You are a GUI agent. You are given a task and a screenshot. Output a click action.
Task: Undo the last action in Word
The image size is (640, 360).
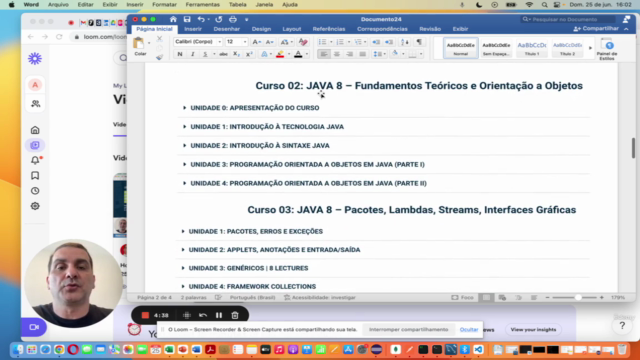[x=201, y=19]
